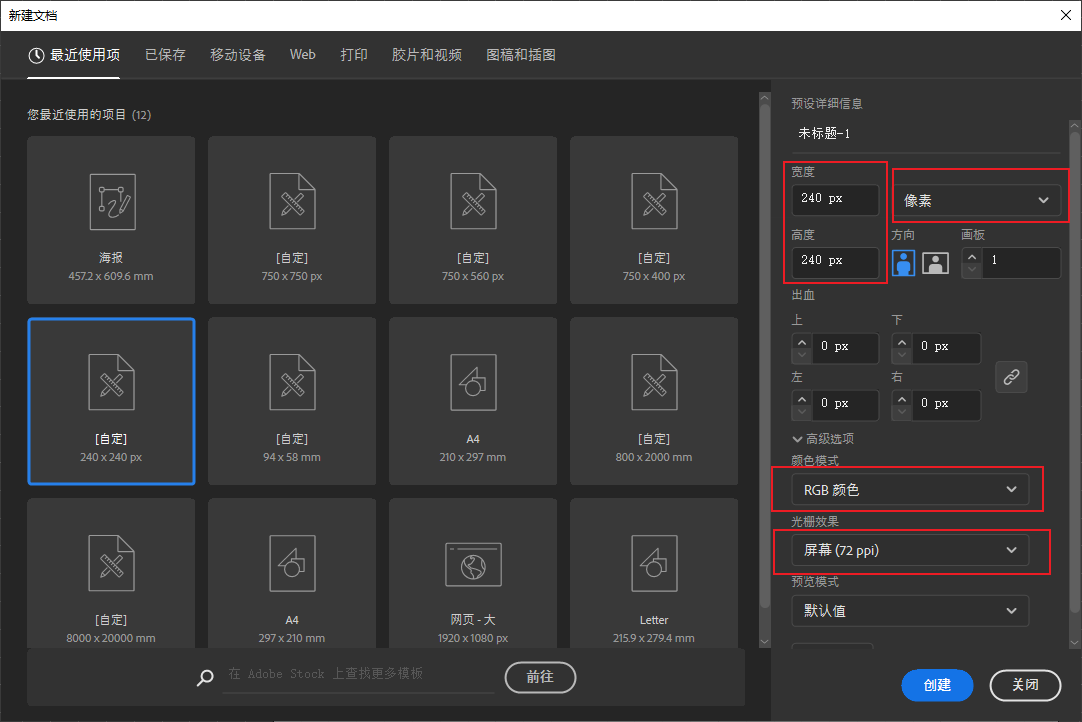
Task: Click the 画板 artboard number field
Action: click(1021, 263)
